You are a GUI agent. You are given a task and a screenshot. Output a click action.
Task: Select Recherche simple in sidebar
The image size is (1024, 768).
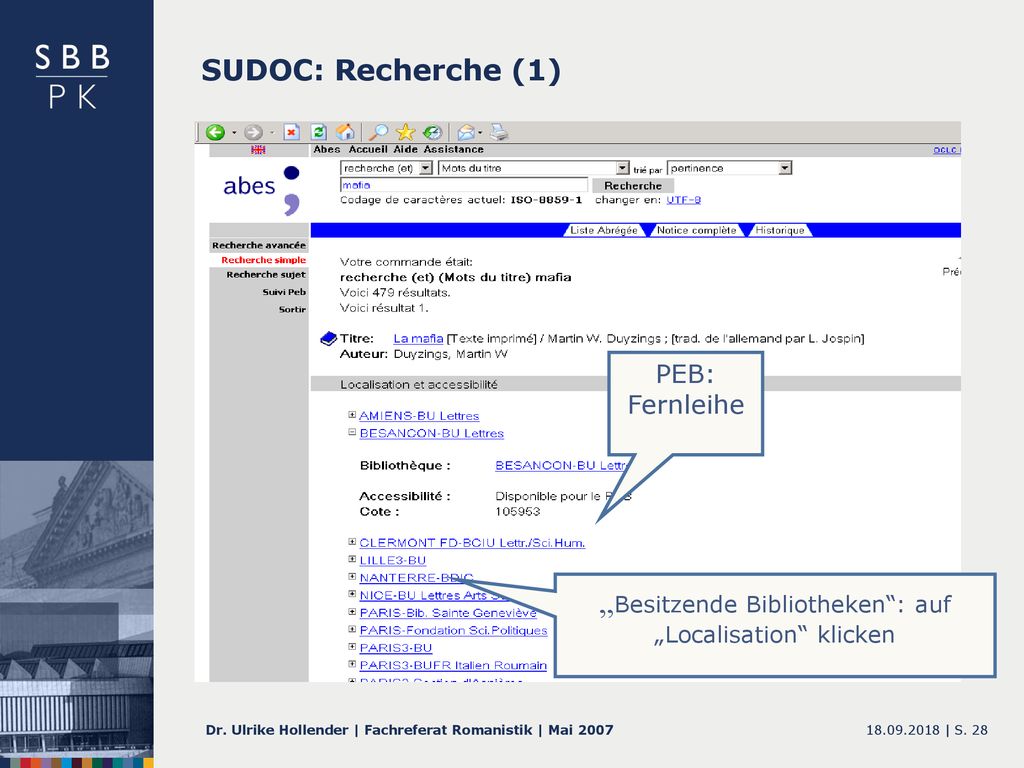263,260
